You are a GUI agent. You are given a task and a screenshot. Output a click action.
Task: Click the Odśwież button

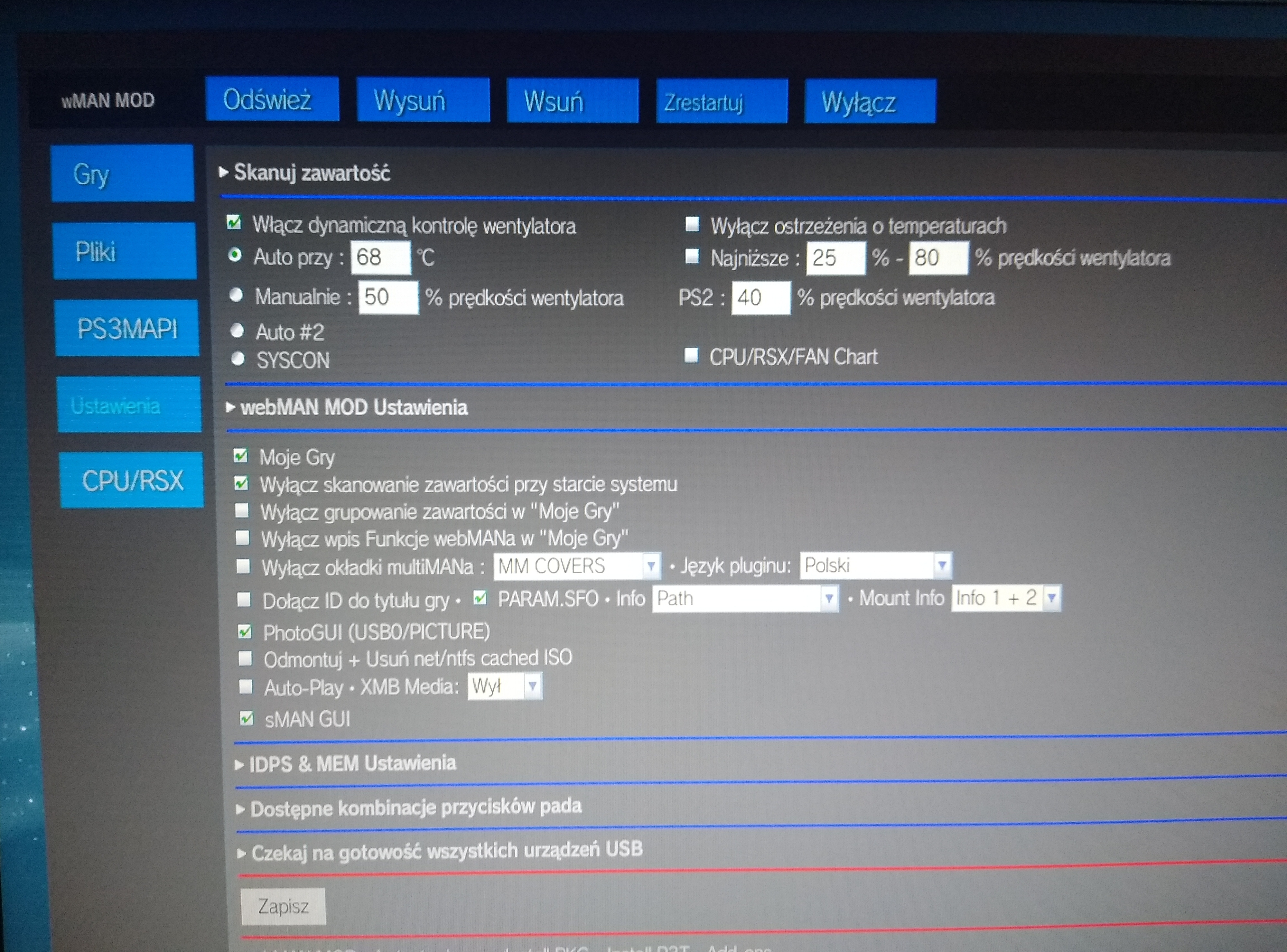tap(272, 100)
